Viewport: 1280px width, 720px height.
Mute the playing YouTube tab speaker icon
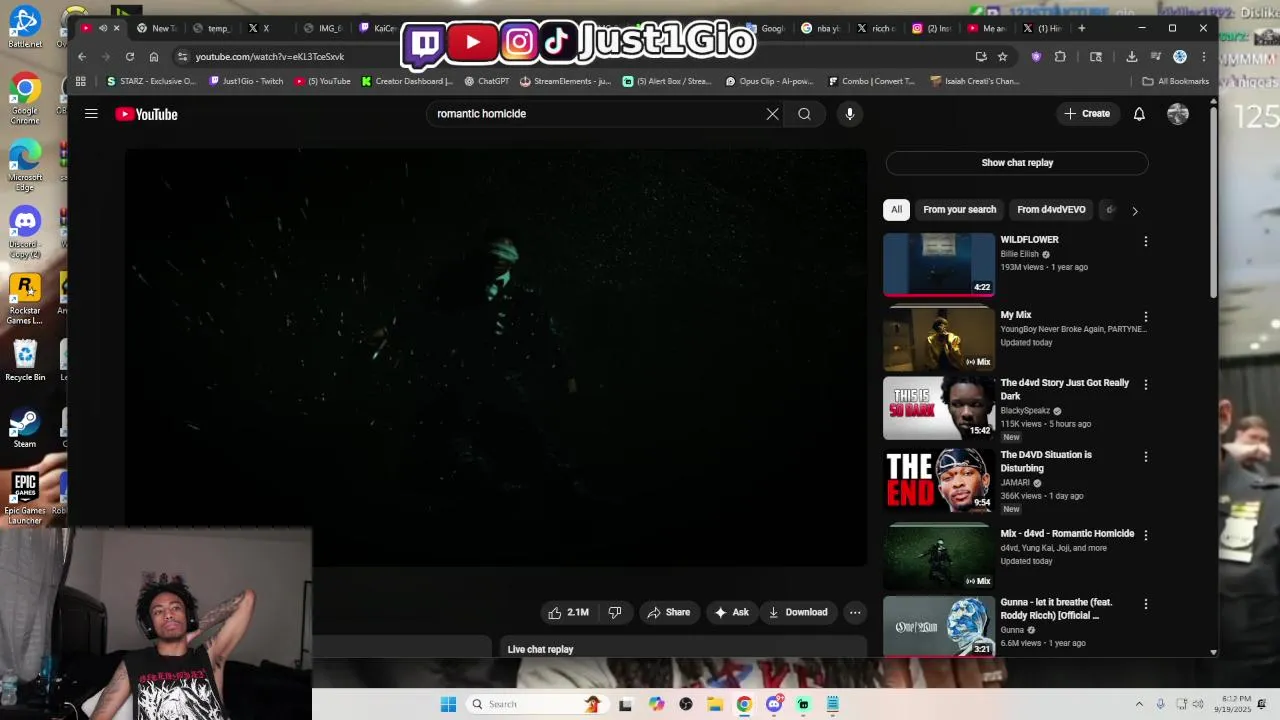tap(102, 28)
